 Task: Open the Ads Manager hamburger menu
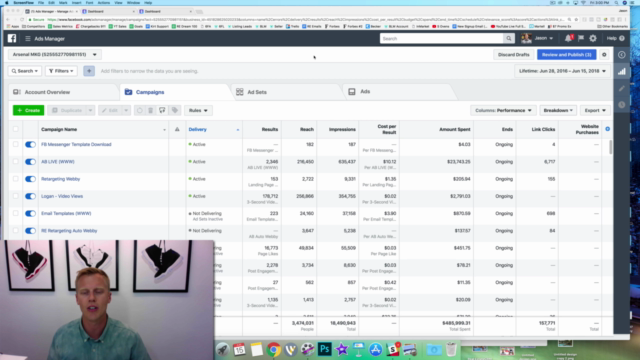click(28, 39)
